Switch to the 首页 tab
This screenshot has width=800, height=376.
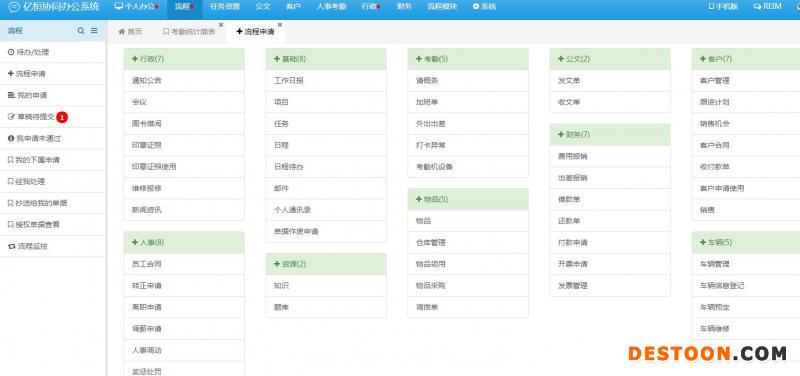point(130,32)
